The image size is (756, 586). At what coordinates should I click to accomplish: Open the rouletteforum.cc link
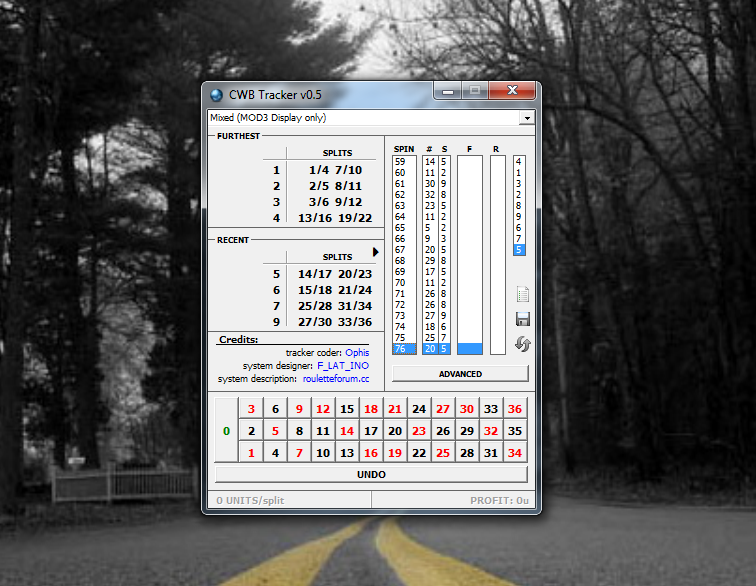[336, 379]
